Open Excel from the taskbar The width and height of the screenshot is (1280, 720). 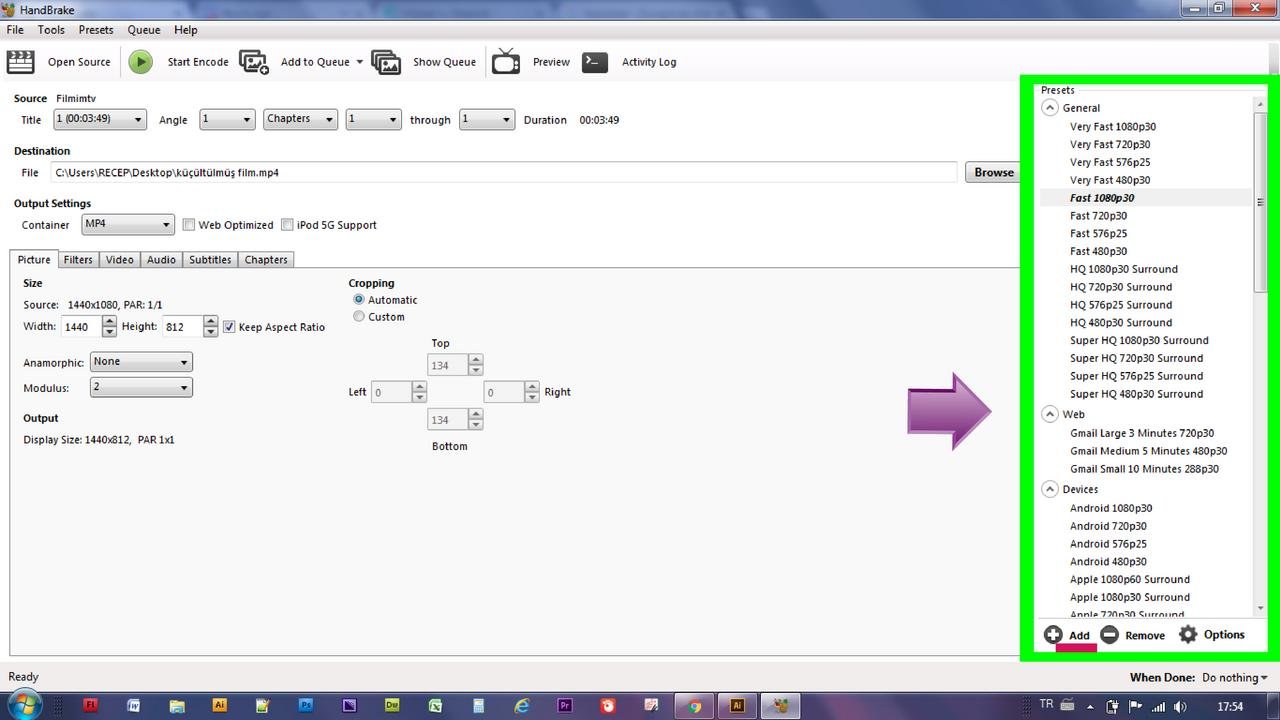435,705
